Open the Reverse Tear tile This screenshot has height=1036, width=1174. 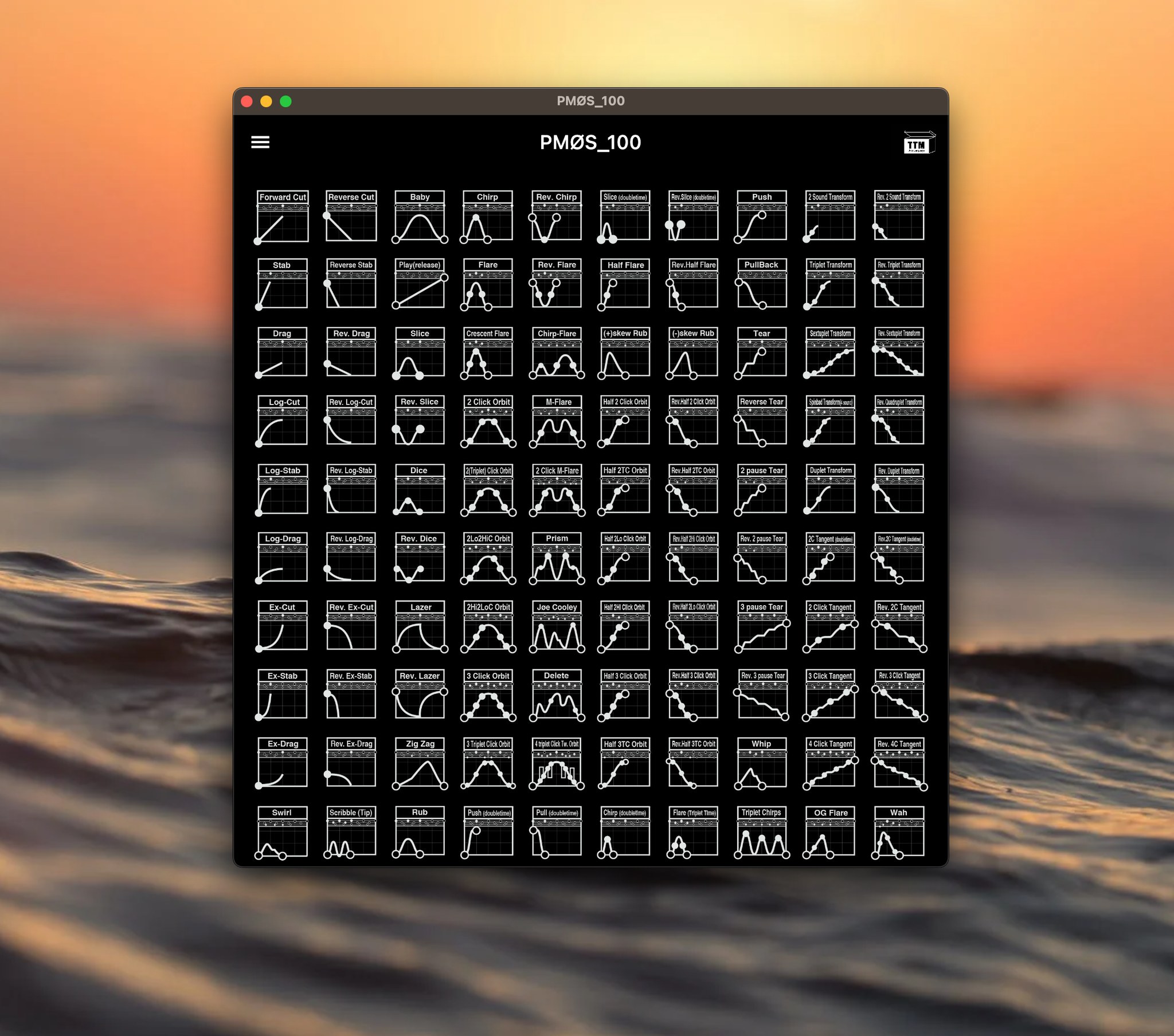point(762,421)
